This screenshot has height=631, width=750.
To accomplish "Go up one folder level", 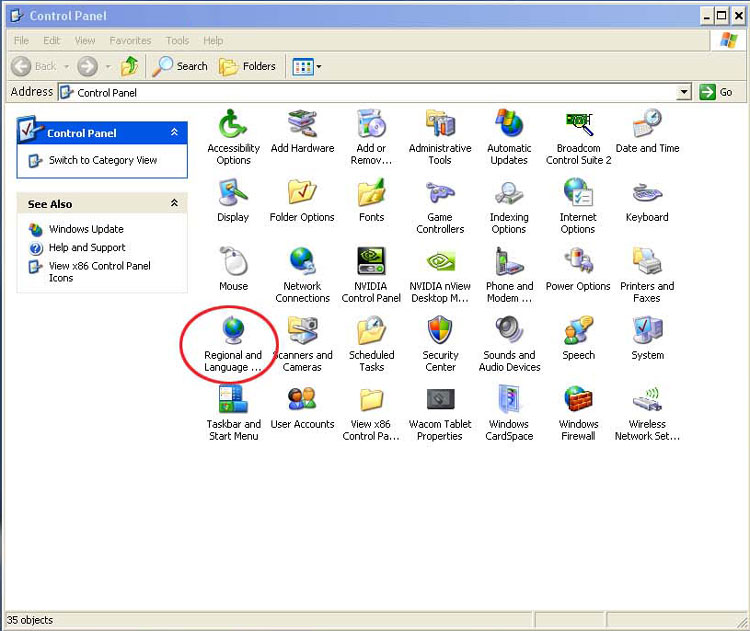I will tap(129, 66).
